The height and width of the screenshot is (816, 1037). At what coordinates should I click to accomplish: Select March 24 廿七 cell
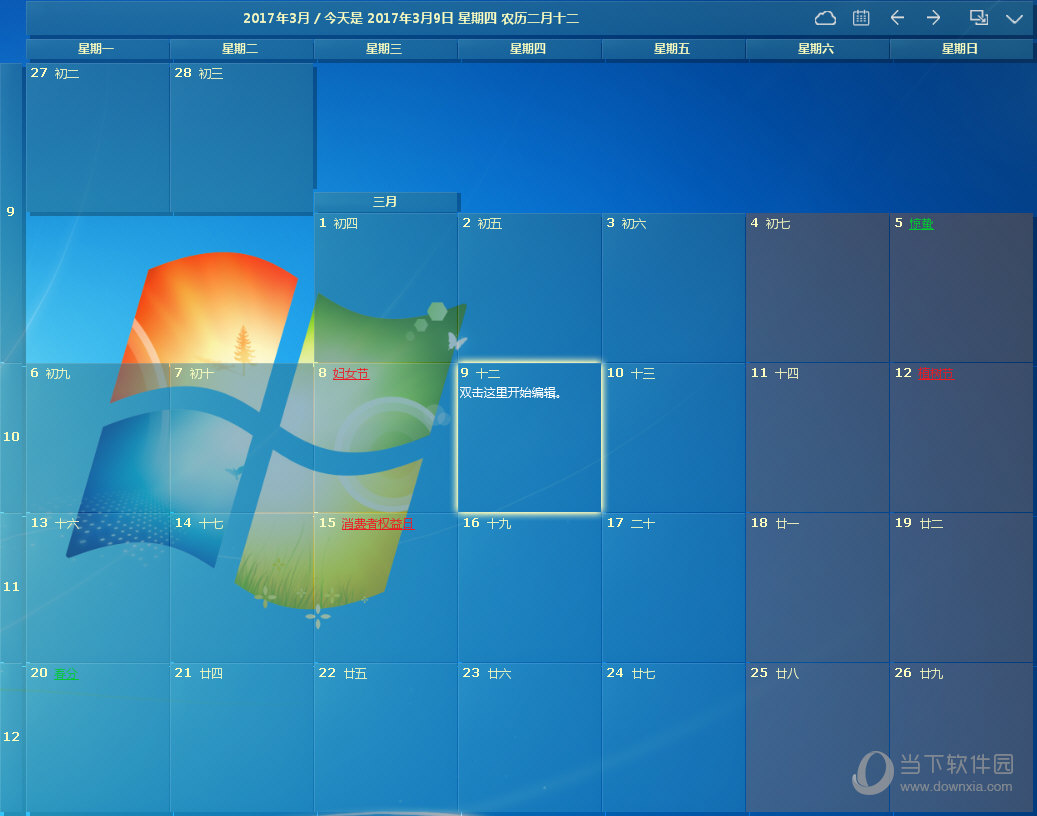pos(673,738)
